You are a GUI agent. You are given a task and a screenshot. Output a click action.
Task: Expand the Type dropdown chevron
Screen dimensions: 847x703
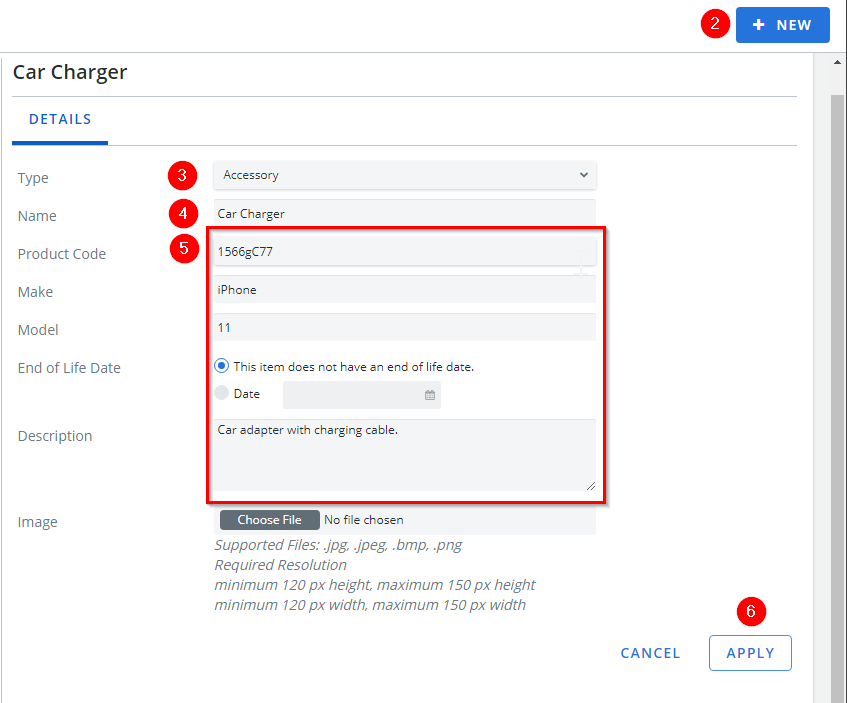pyautogui.click(x=583, y=175)
